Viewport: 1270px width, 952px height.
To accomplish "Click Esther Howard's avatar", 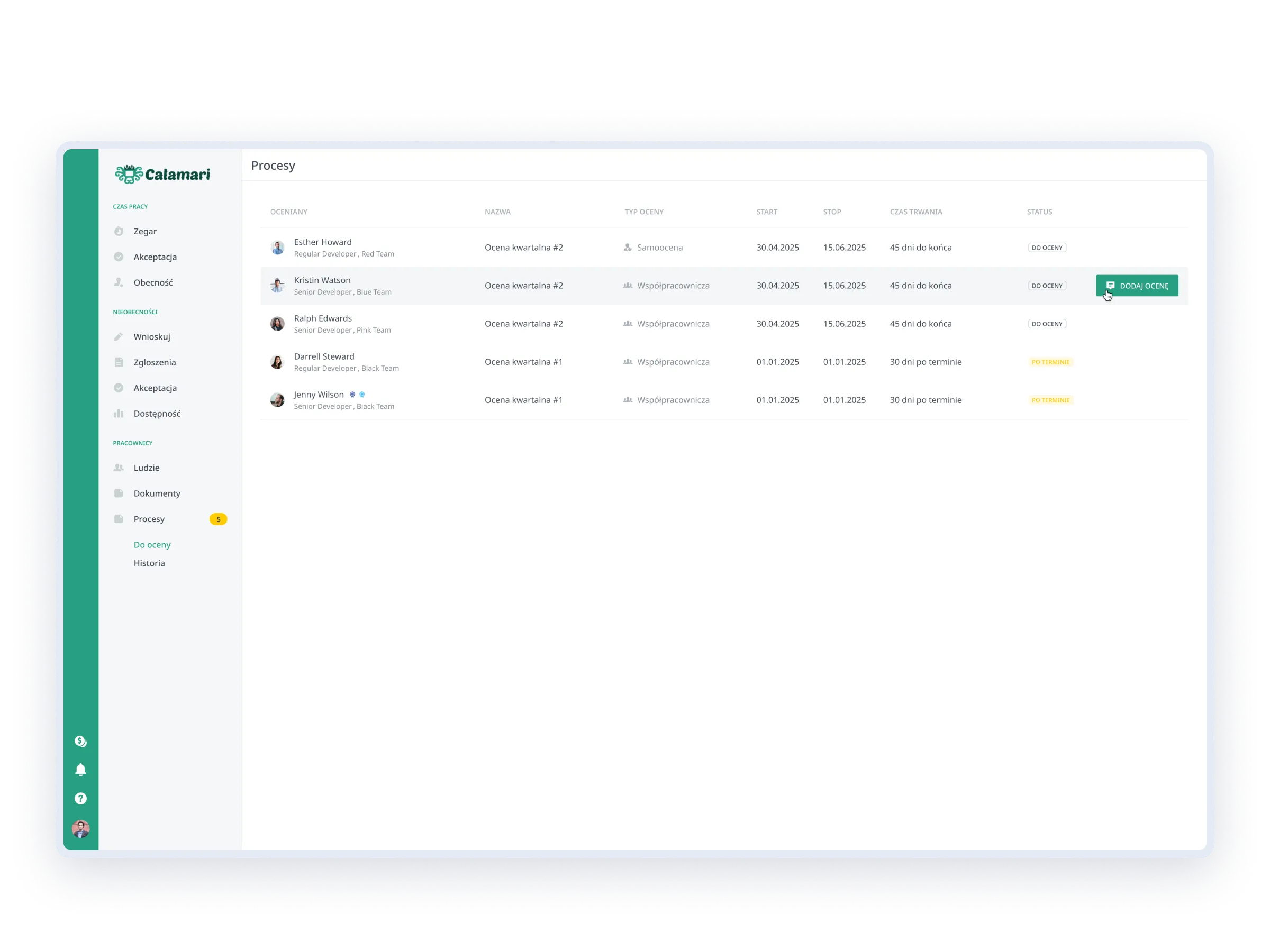I will (277, 248).
